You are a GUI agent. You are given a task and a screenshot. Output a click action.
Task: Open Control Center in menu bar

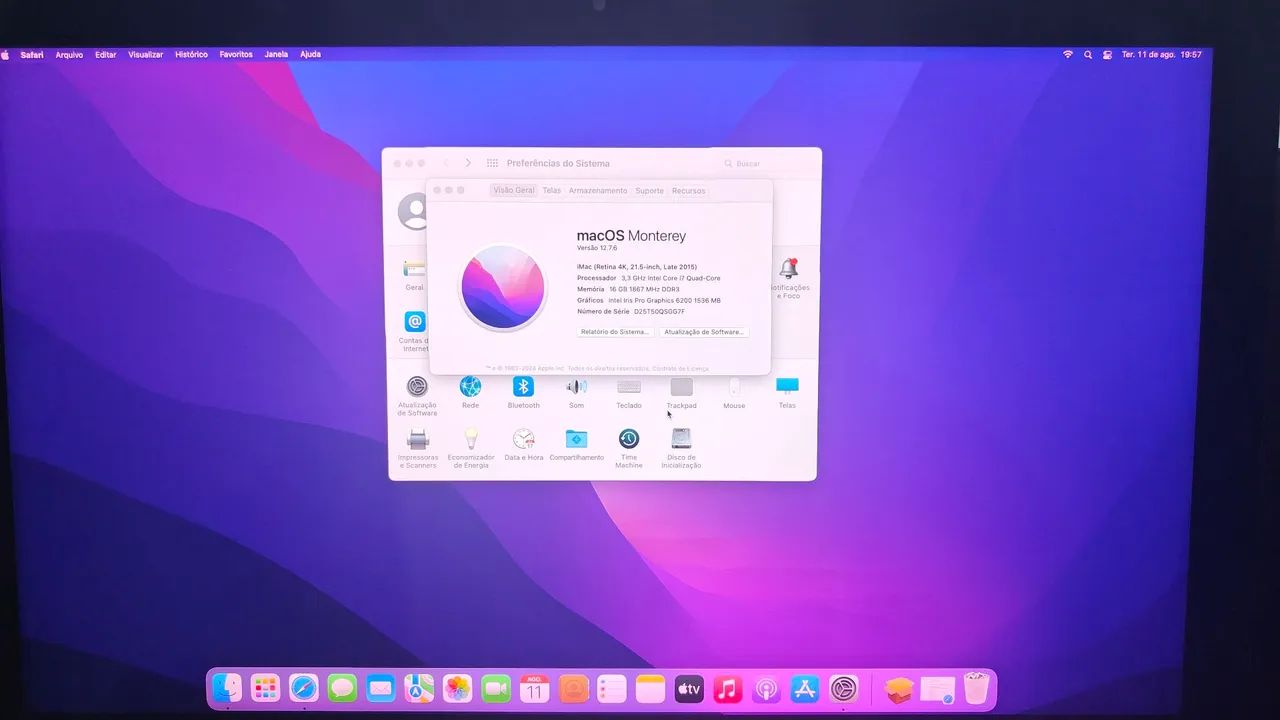(1107, 55)
